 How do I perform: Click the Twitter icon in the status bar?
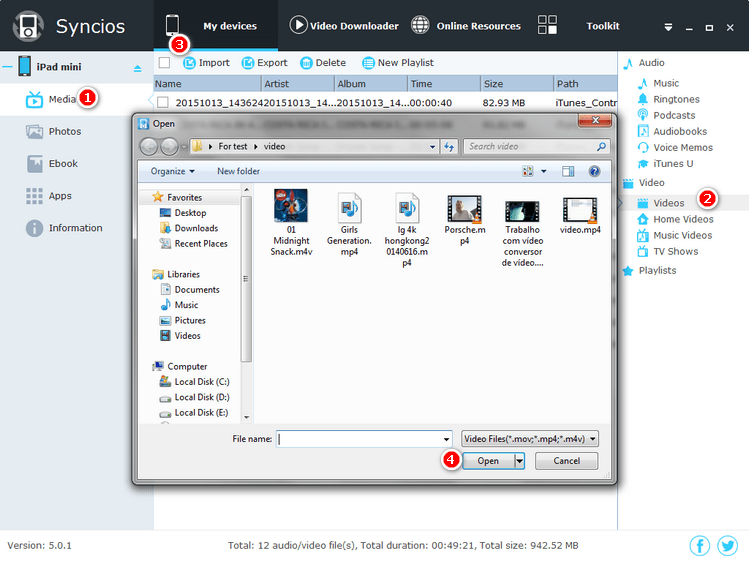coord(727,545)
